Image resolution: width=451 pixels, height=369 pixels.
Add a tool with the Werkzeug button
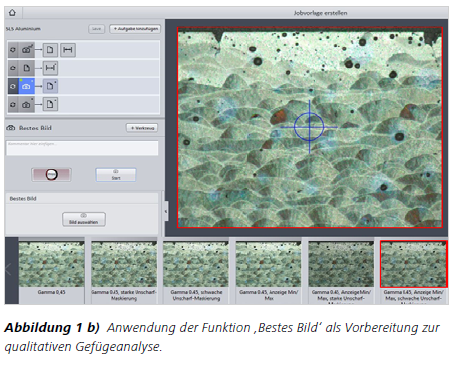coord(142,128)
